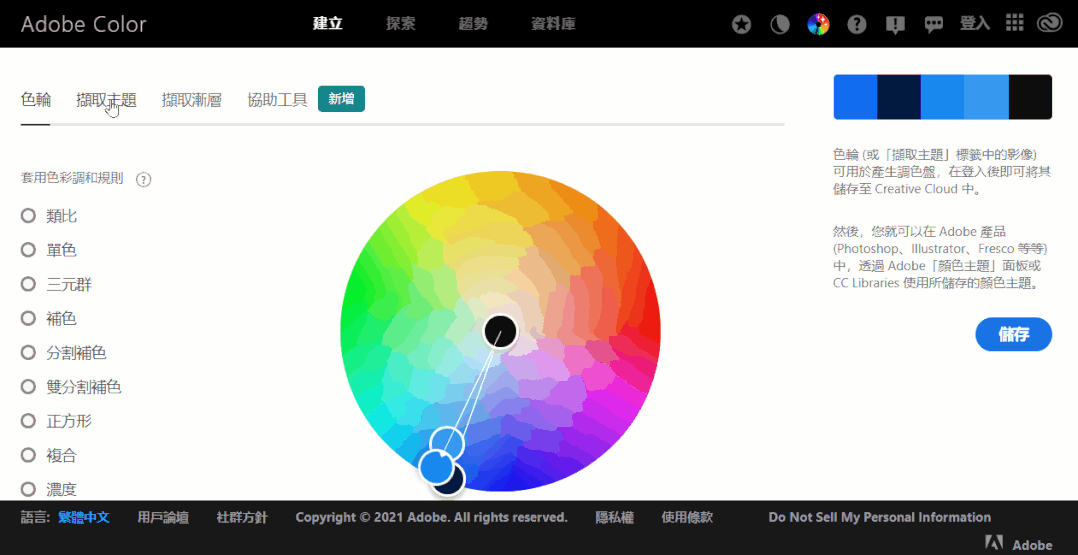Screen dimensions: 1078x555
Task: Open the 社群方針 footer link
Action: [242, 517]
